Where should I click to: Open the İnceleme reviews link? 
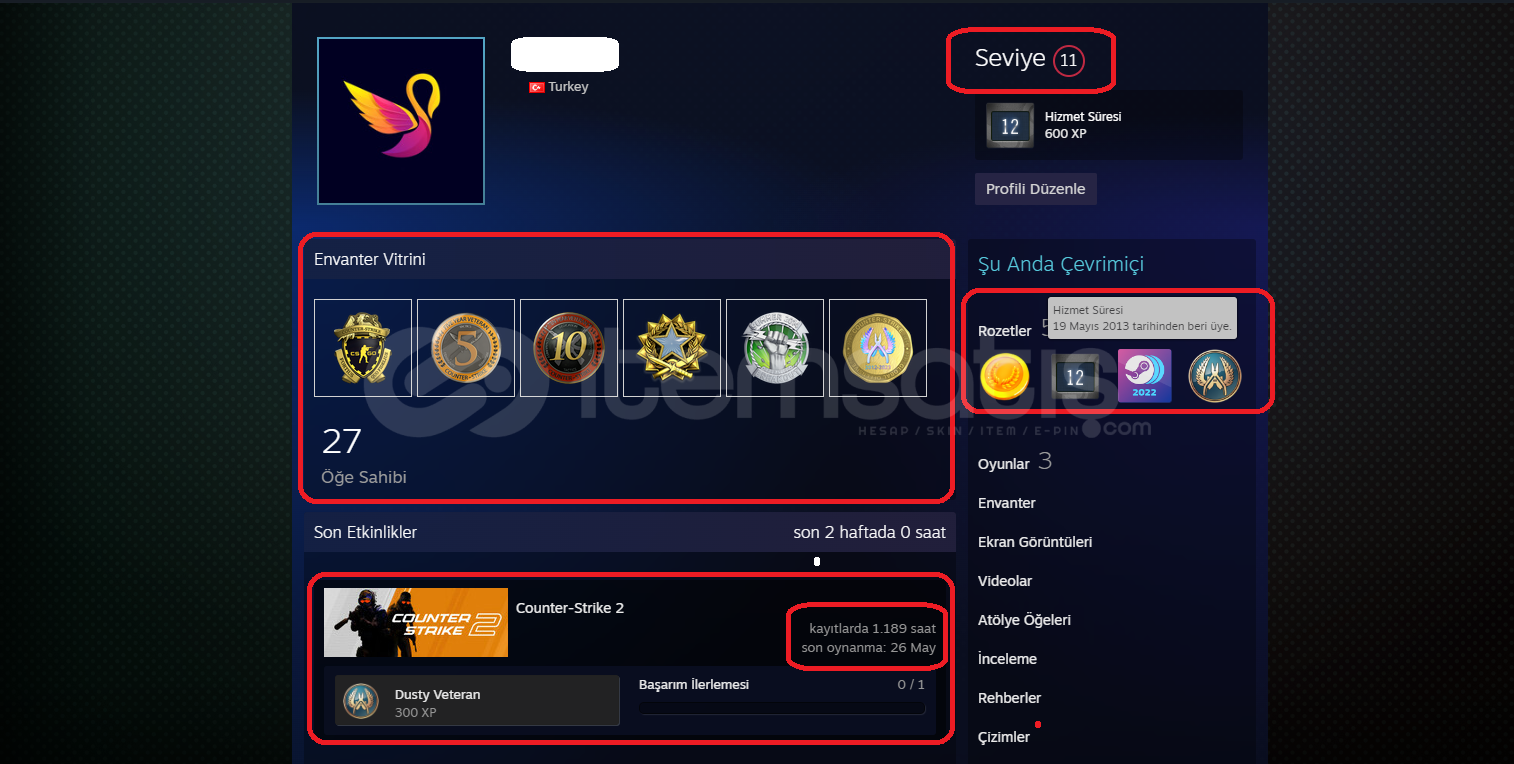coord(1007,659)
